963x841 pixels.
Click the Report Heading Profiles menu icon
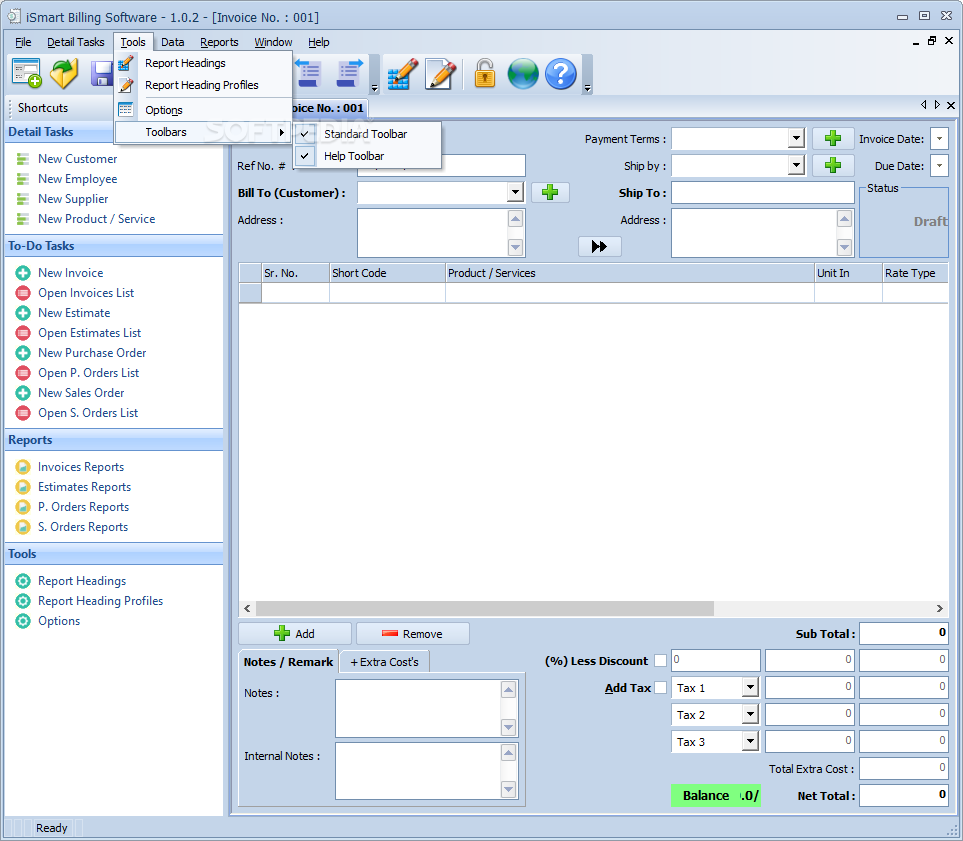(x=126, y=85)
